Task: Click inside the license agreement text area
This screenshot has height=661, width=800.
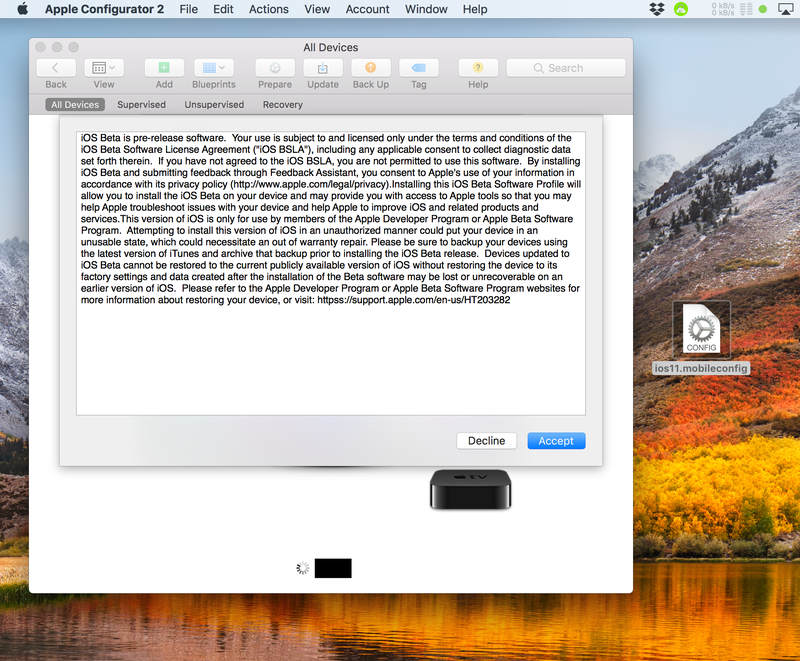Action: click(331, 273)
